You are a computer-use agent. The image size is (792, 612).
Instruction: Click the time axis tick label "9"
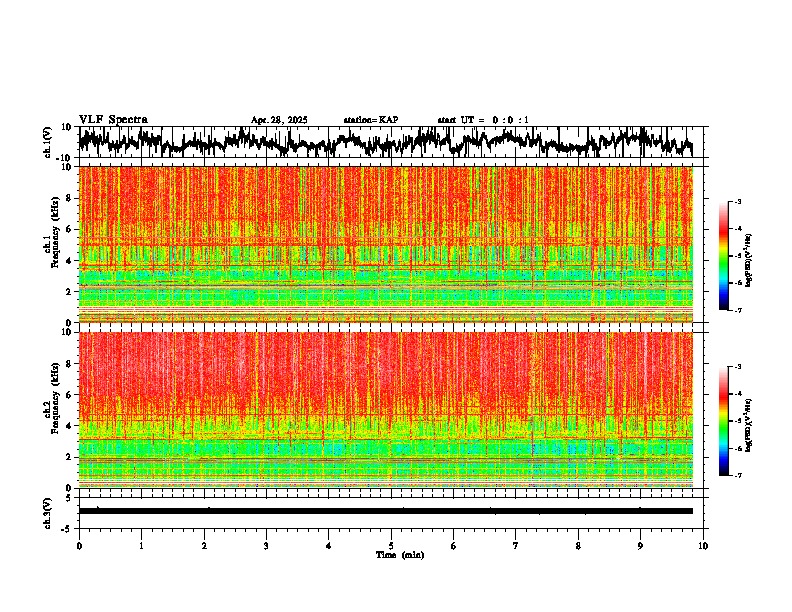(640, 546)
